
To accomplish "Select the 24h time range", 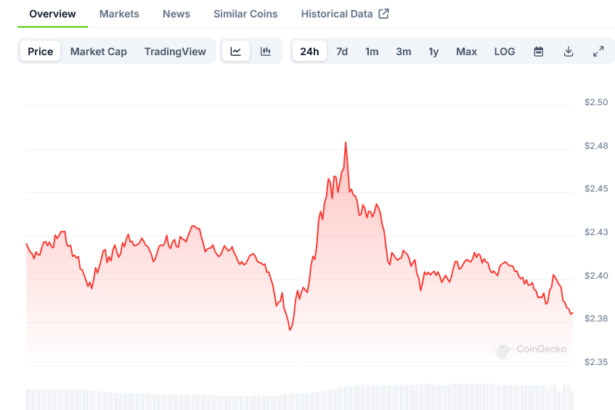I will pos(309,51).
